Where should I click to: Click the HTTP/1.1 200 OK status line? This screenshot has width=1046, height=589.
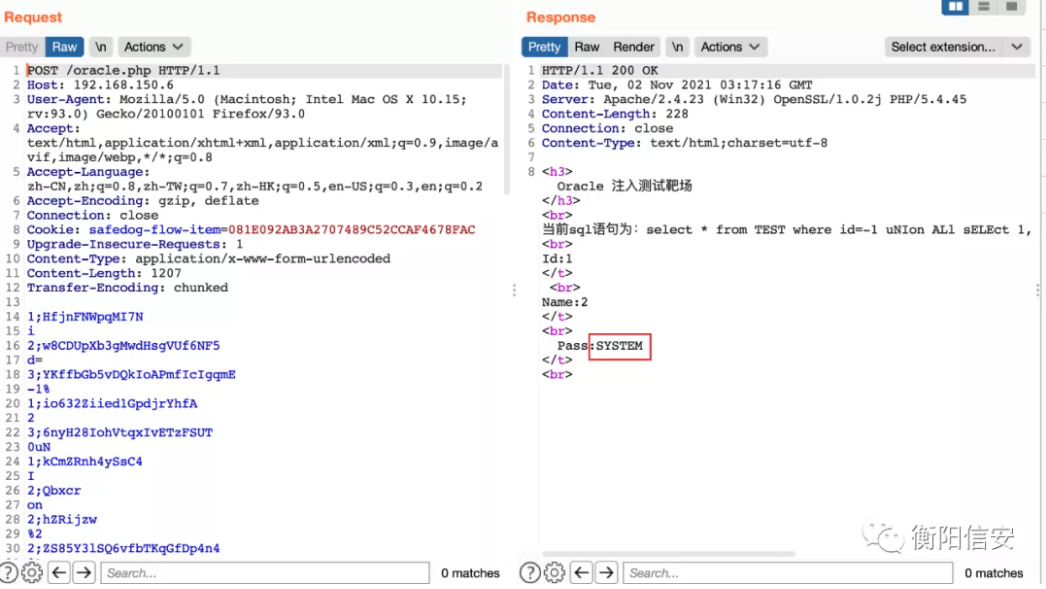600,70
